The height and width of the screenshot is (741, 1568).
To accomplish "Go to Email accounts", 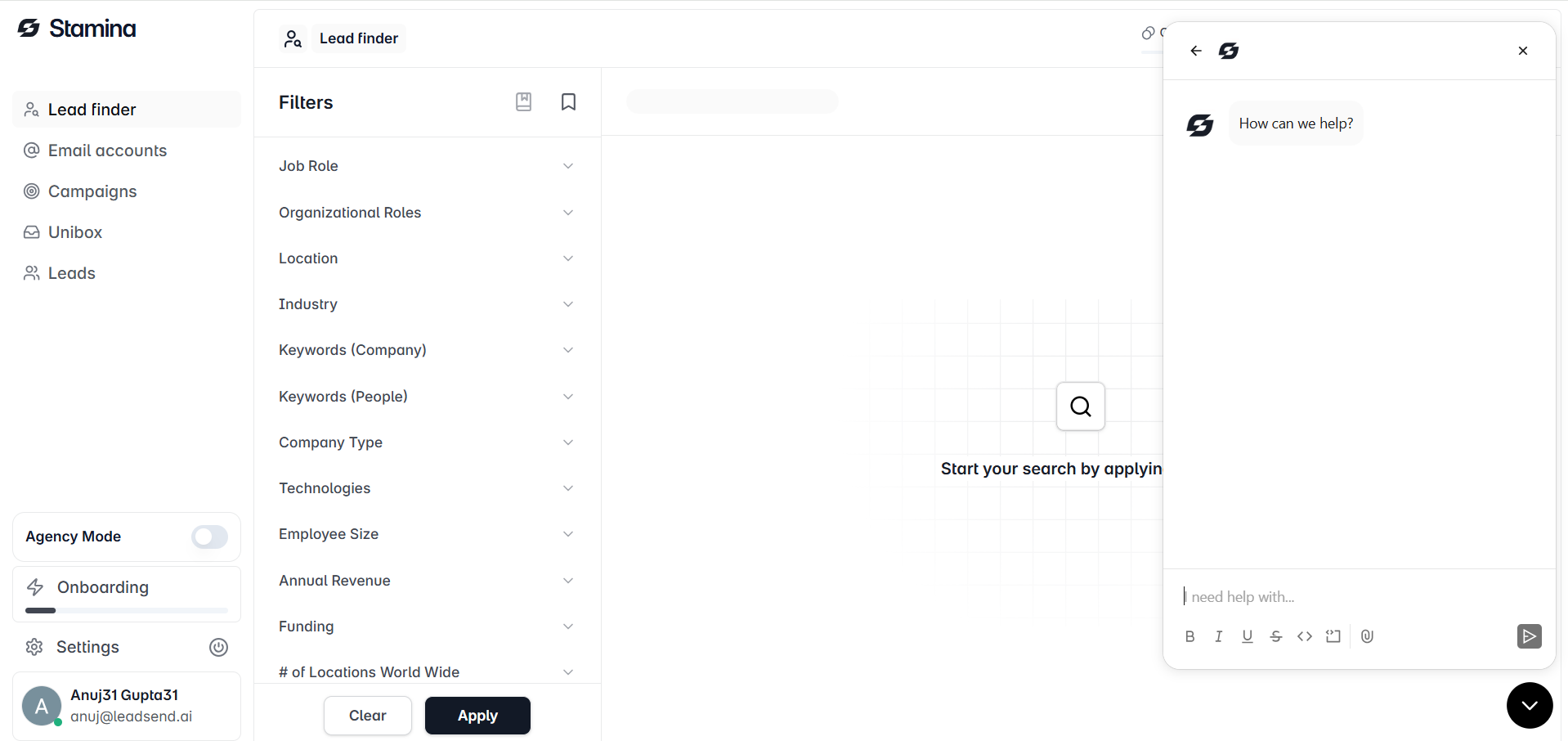I will pos(127,150).
